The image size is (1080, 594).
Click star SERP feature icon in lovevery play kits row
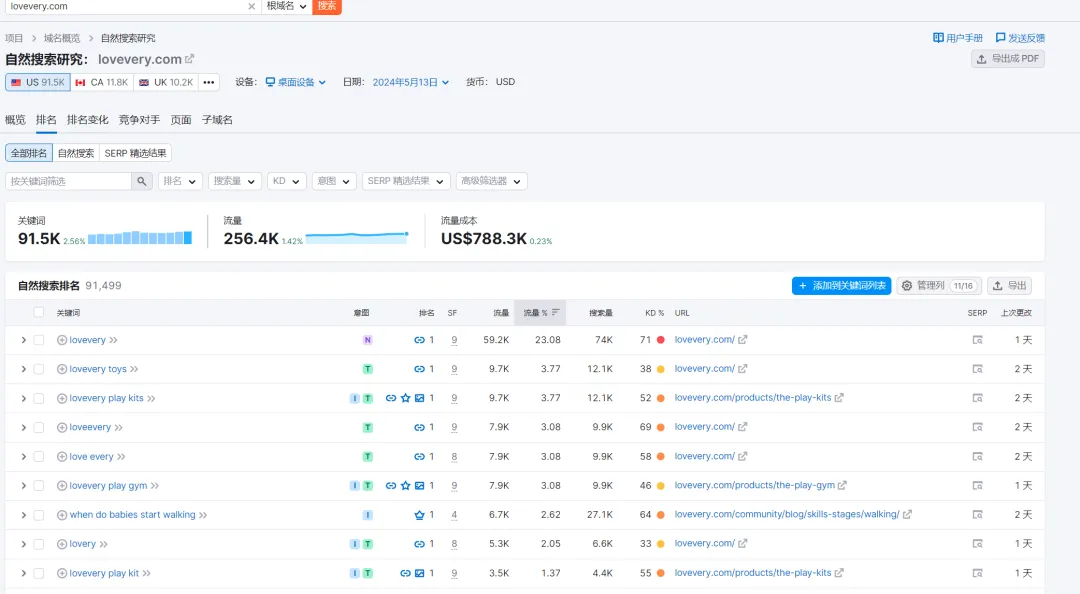point(406,398)
